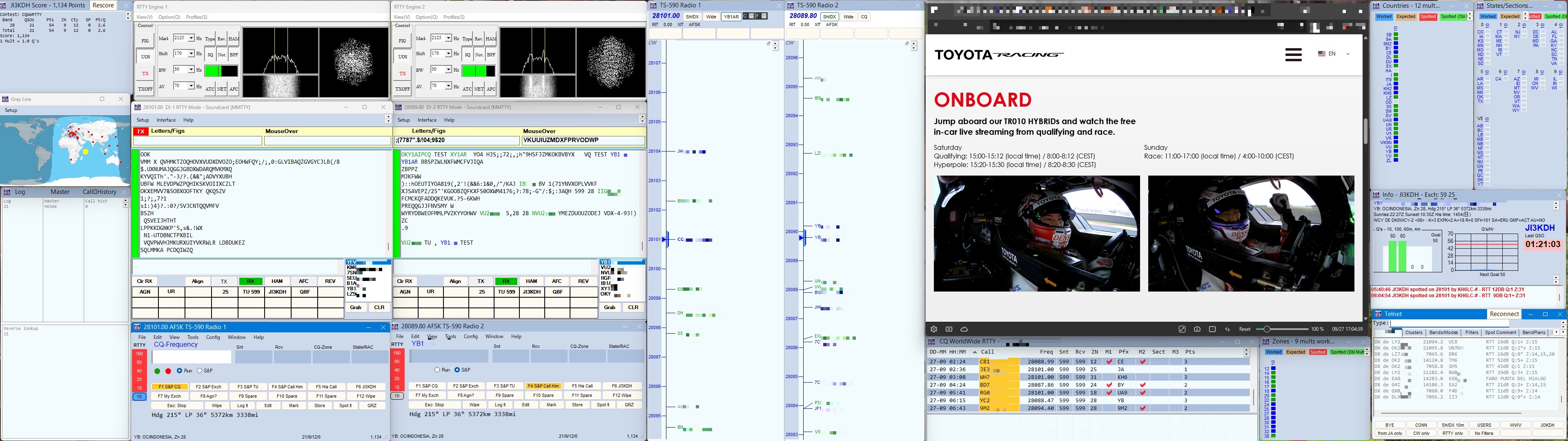1568x441 pixels.
Task: Click the F1 S&P CQ button in Radio 1
Action: pos(170,387)
